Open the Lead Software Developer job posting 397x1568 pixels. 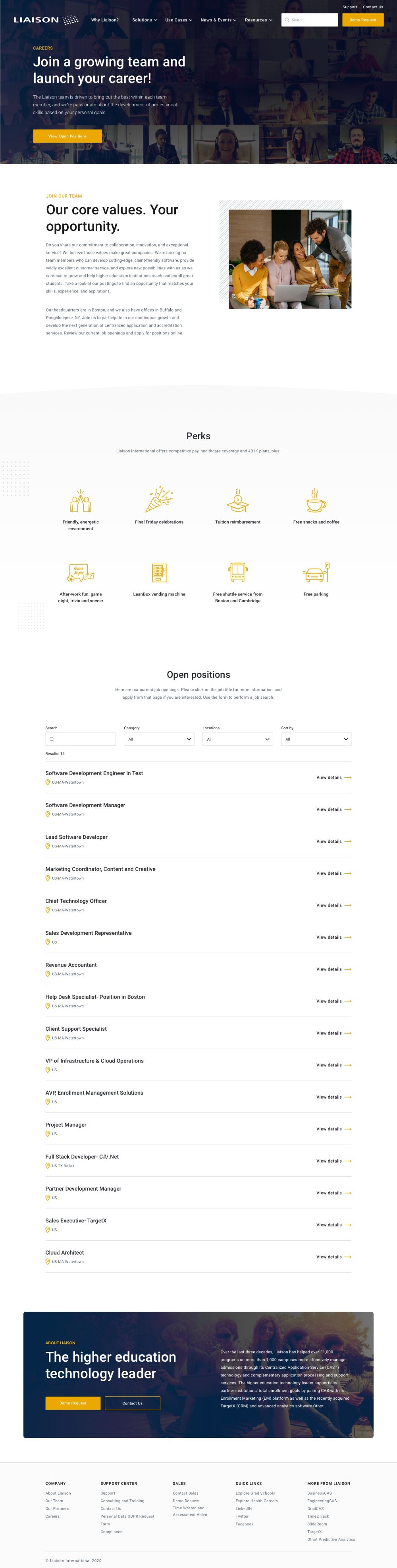coord(77,837)
